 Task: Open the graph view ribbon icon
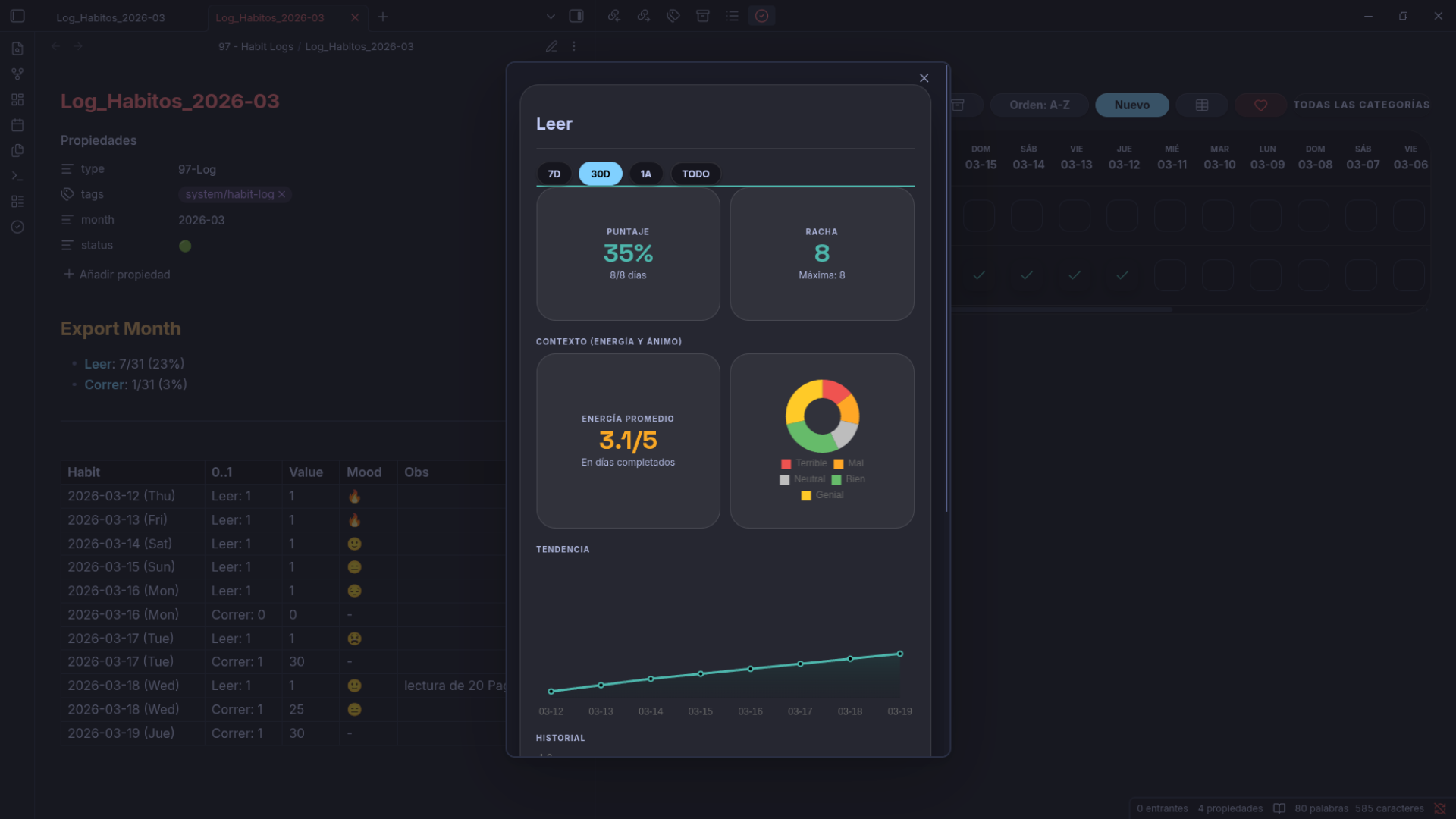[17, 74]
